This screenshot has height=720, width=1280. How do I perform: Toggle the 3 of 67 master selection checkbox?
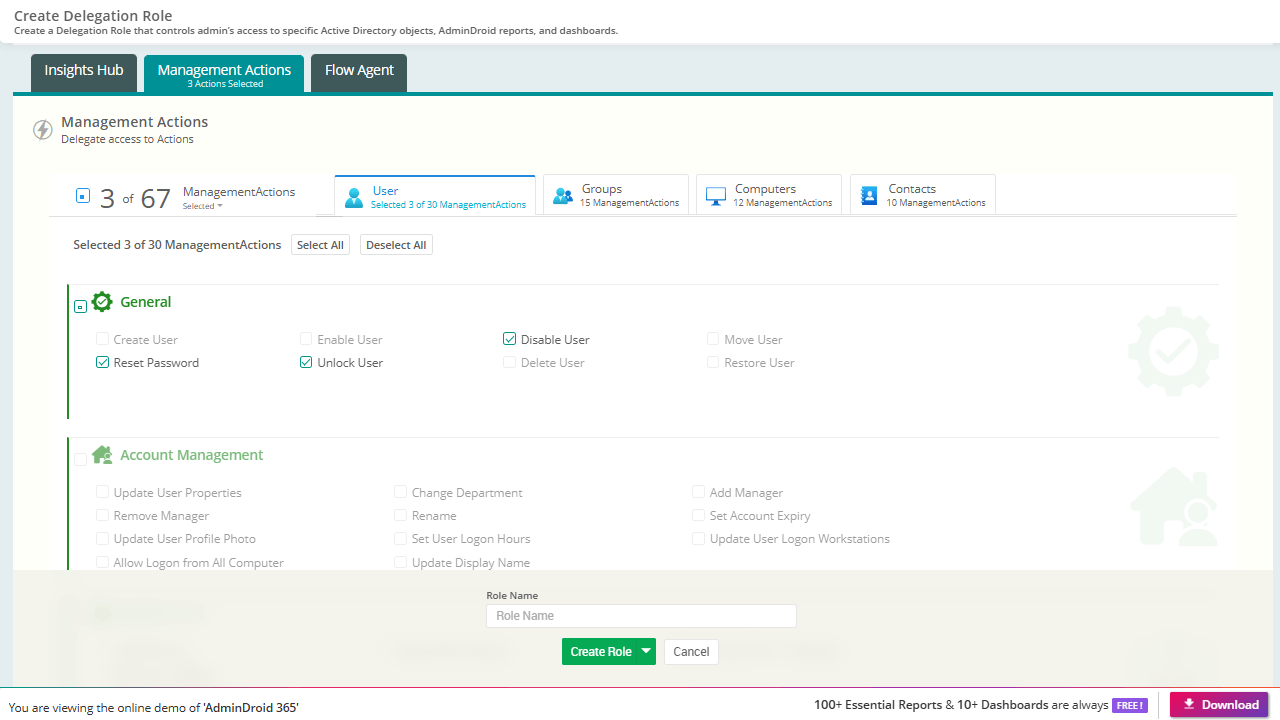click(x=83, y=196)
